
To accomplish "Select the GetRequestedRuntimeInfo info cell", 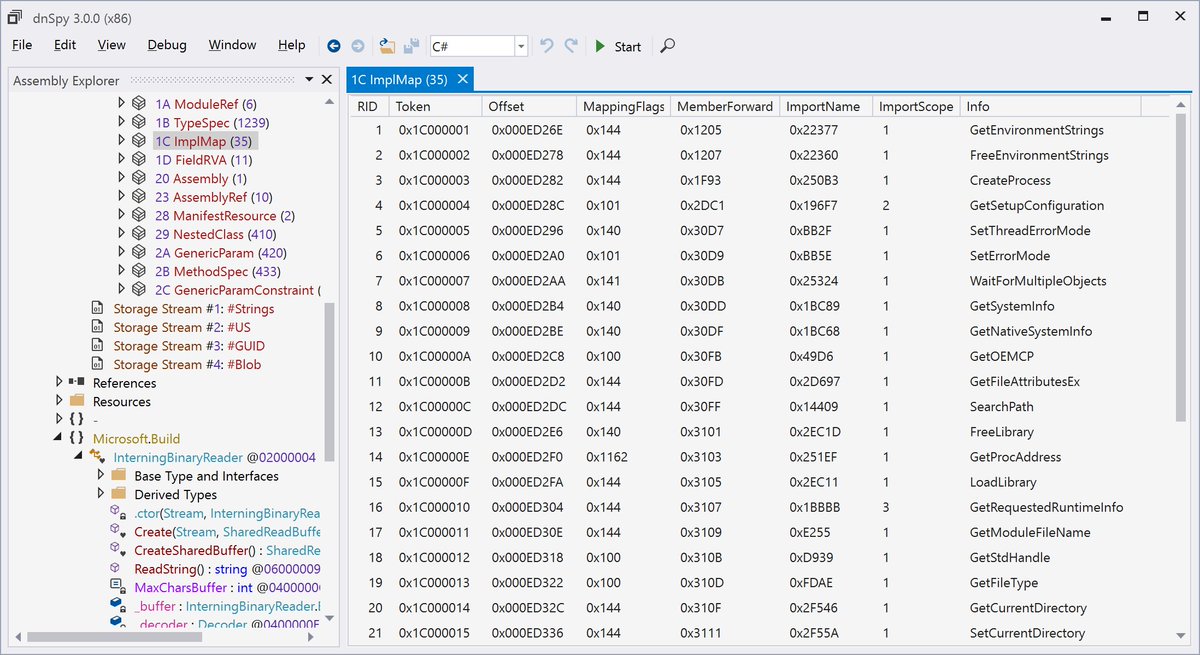I will point(1046,507).
